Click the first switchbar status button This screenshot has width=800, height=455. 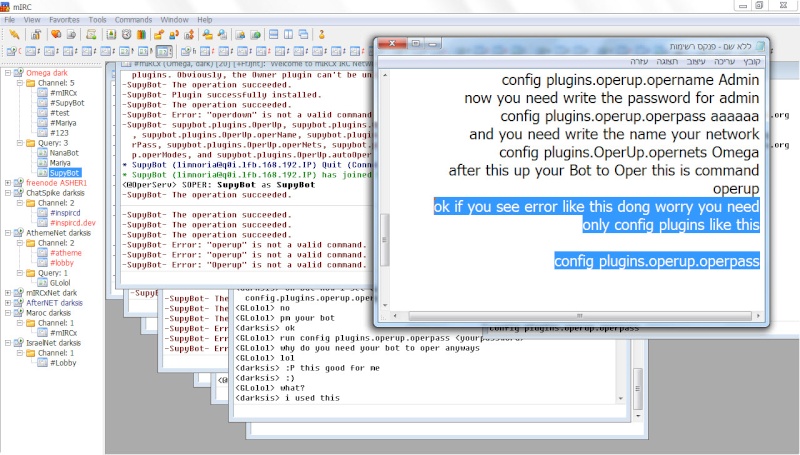click(x=13, y=51)
